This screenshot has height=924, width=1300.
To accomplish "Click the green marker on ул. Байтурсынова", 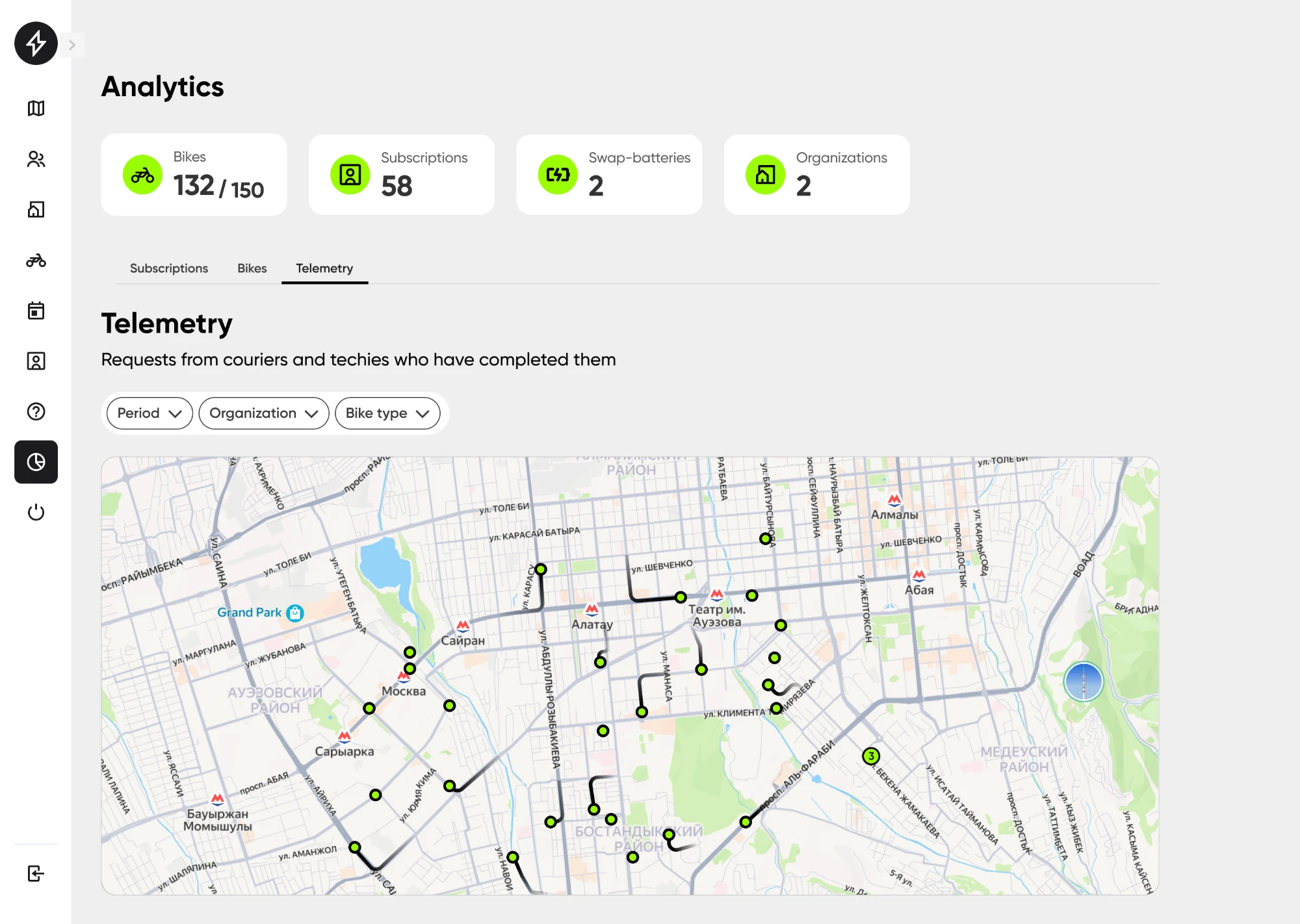I will coord(766,539).
